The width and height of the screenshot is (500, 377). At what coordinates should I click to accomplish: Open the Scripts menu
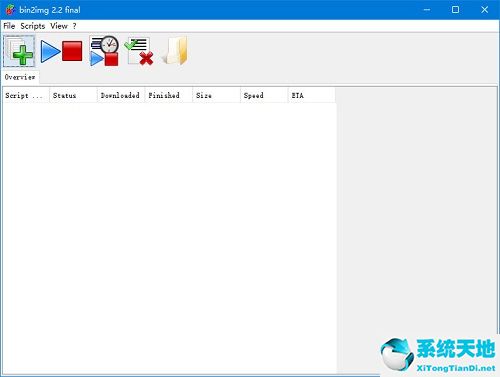(x=32, y=26)
